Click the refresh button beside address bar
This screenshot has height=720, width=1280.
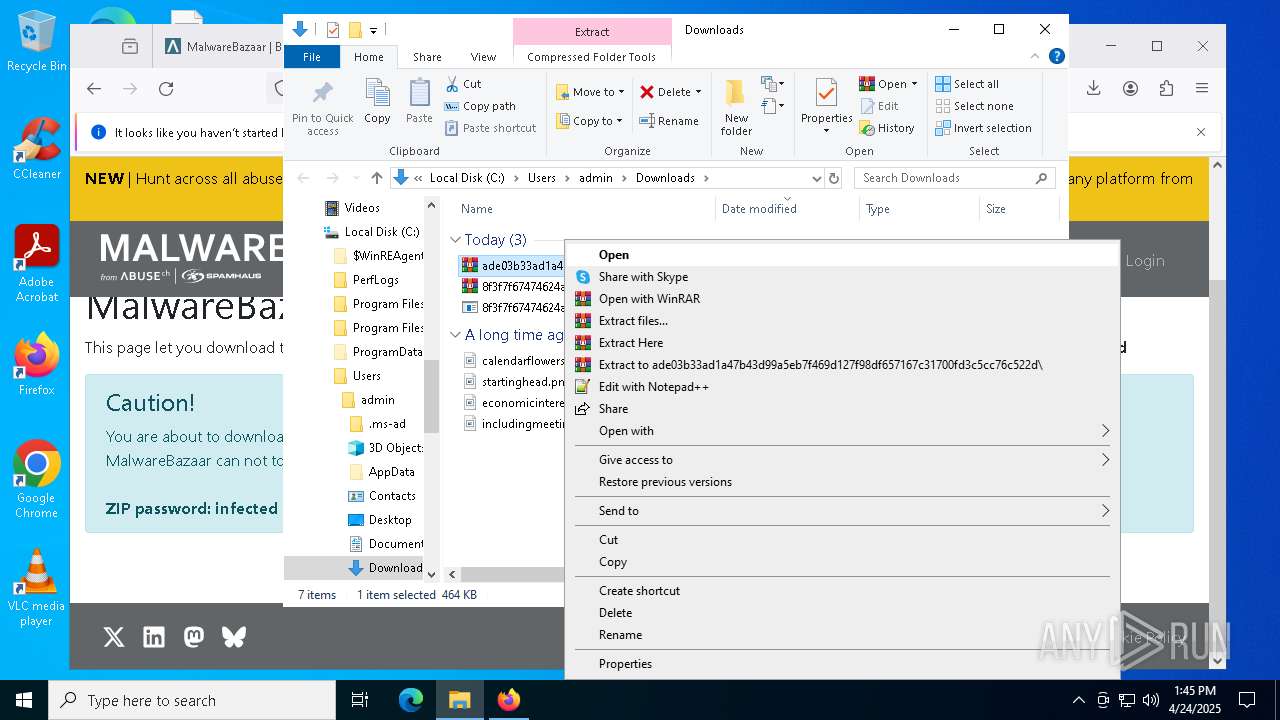pos(834,178)
